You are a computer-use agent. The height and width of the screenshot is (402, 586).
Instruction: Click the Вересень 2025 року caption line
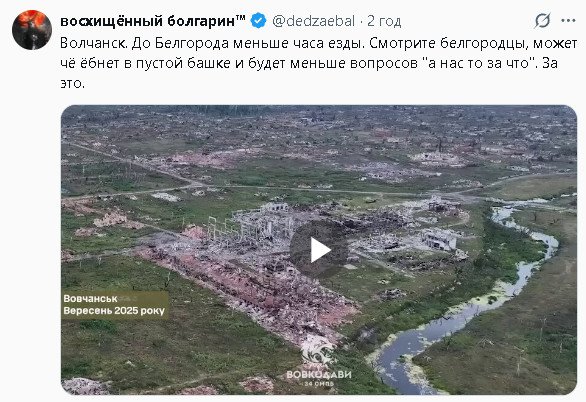coord(114,311)
